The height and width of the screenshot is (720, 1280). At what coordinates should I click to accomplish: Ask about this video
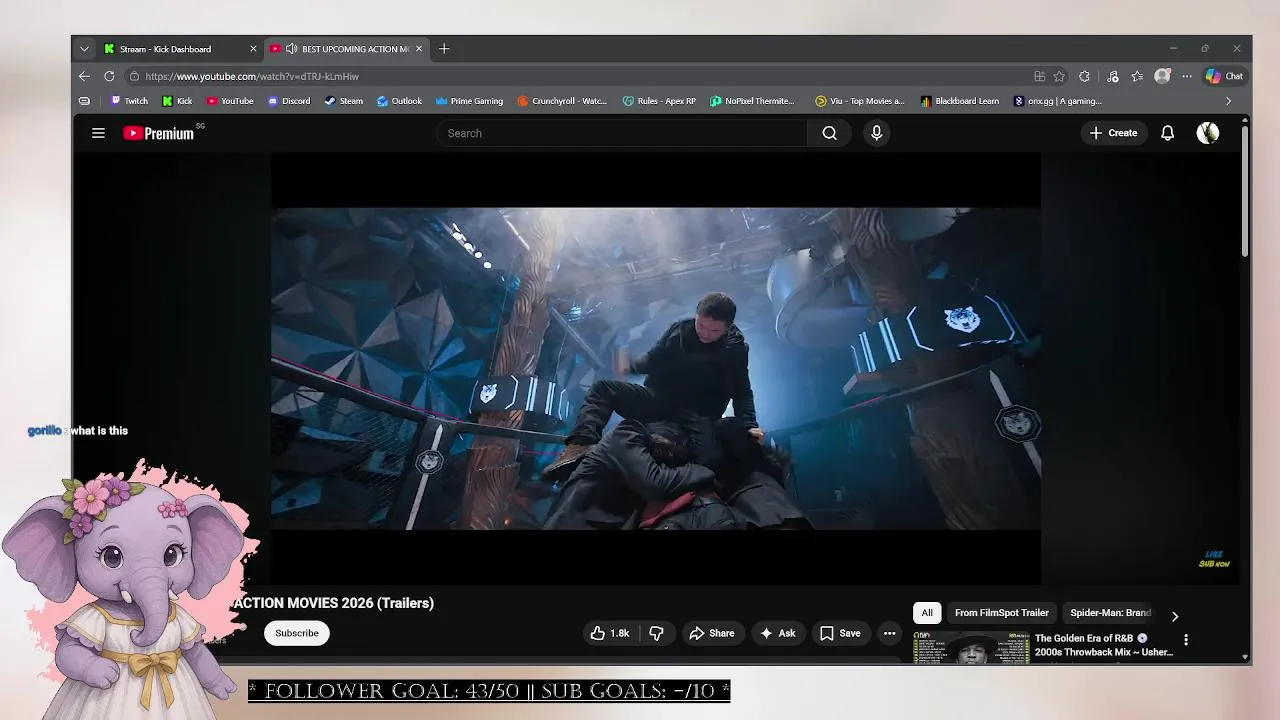point(778,633)
